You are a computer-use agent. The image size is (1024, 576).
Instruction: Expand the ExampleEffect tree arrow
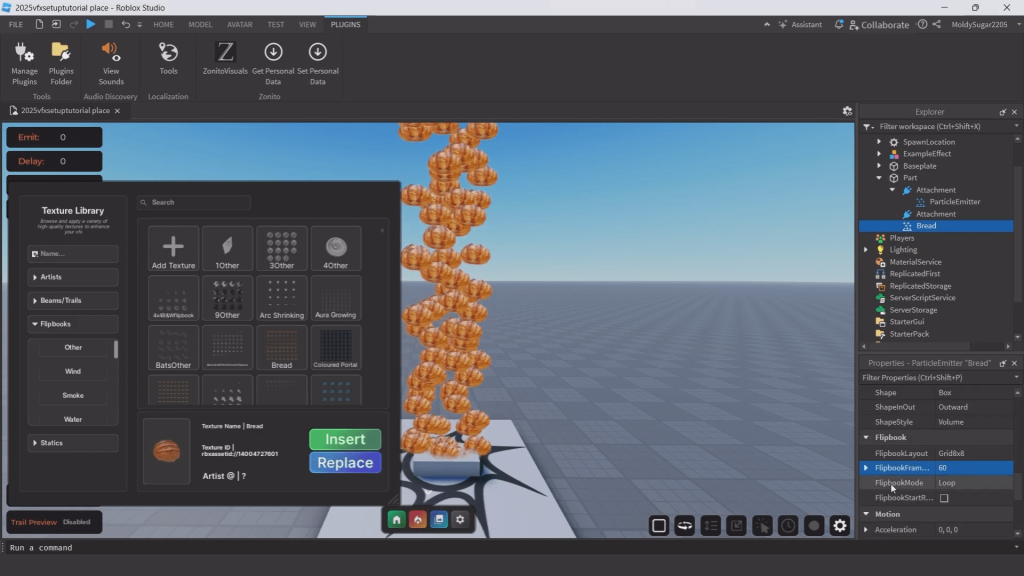[878, 153]
